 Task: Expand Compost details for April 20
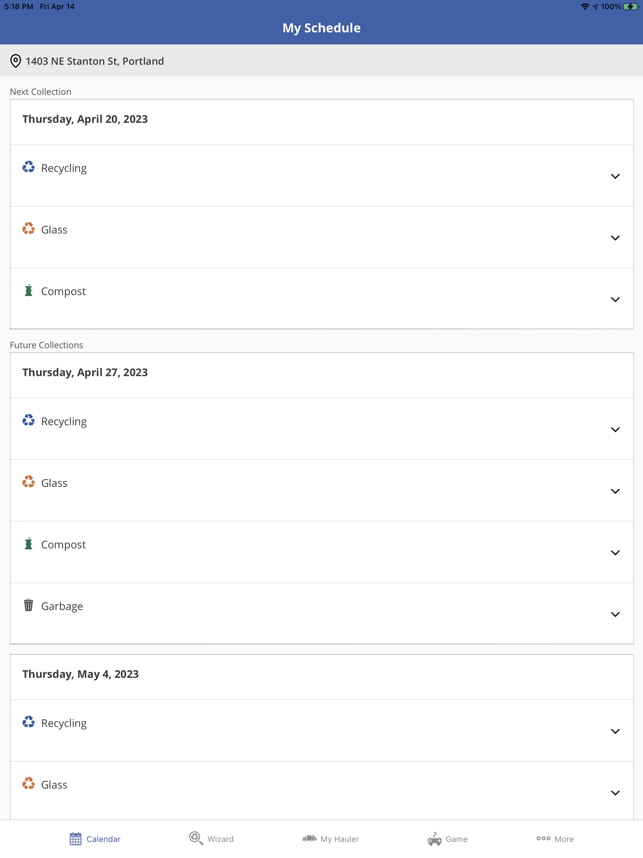pyautogui.click(x=615, y=299)
